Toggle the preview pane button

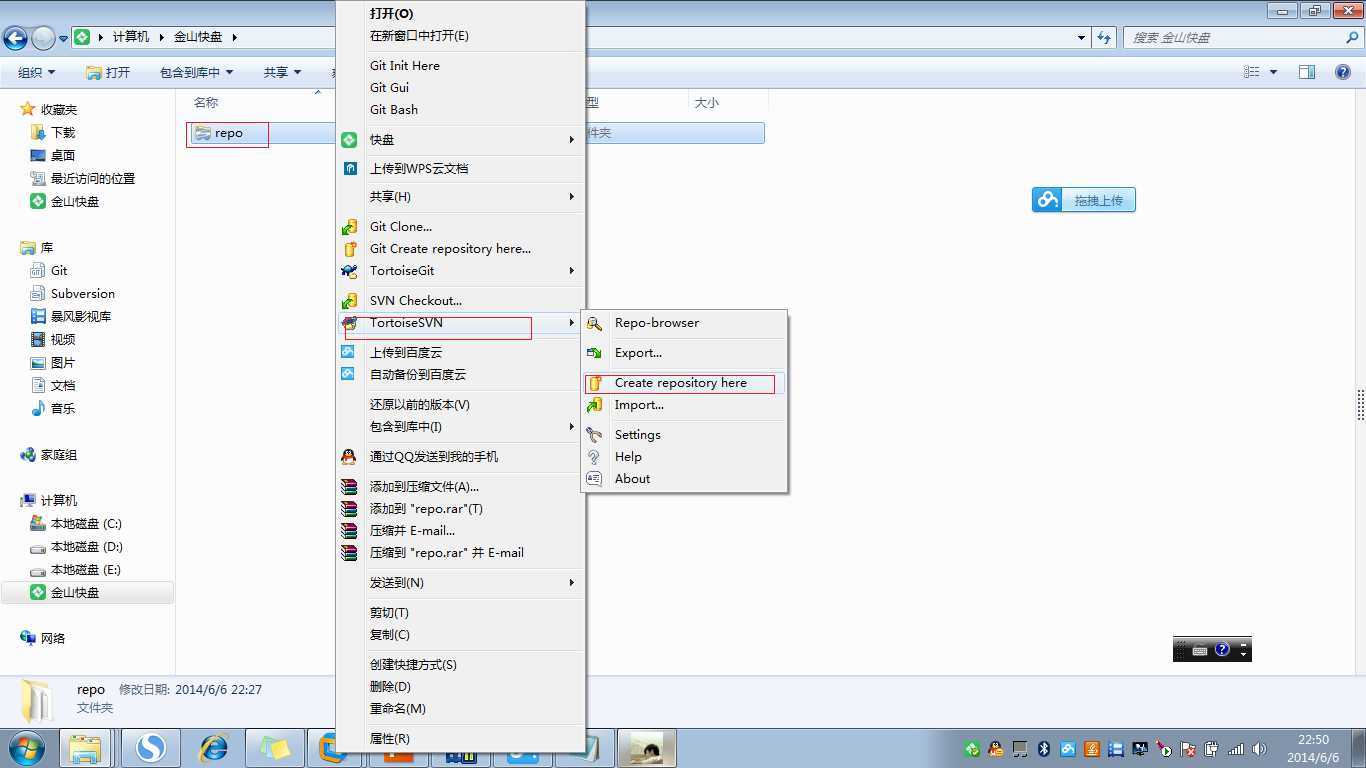click(1307, 72)
